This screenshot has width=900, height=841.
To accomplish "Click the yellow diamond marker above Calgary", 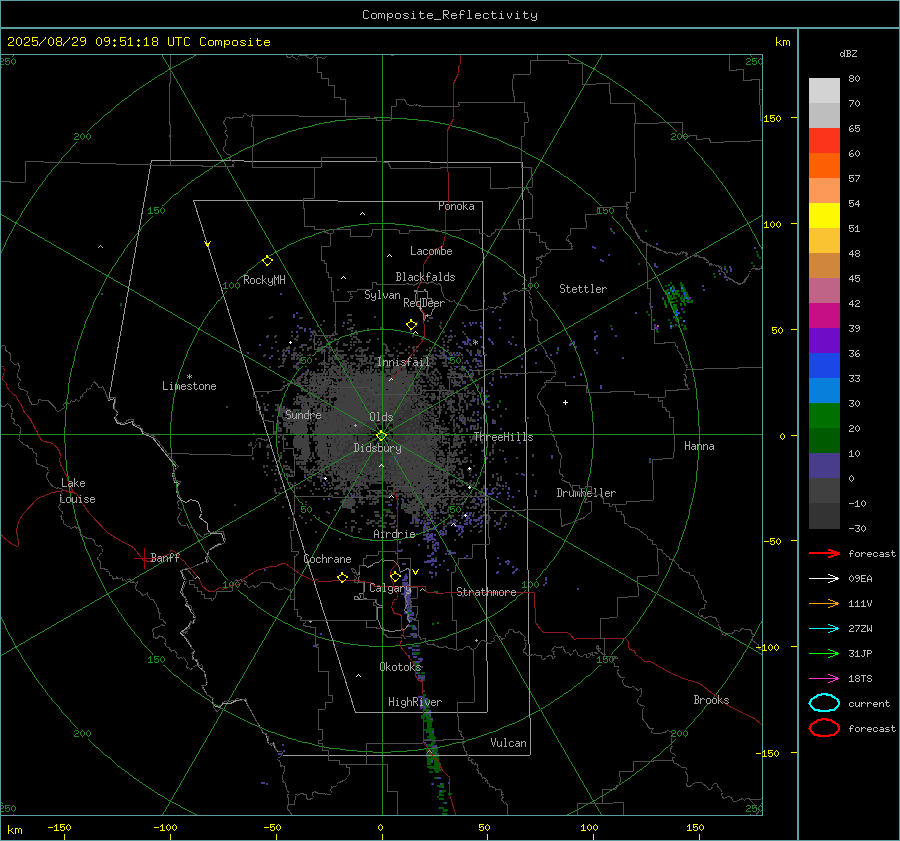I will click(395, 576).
